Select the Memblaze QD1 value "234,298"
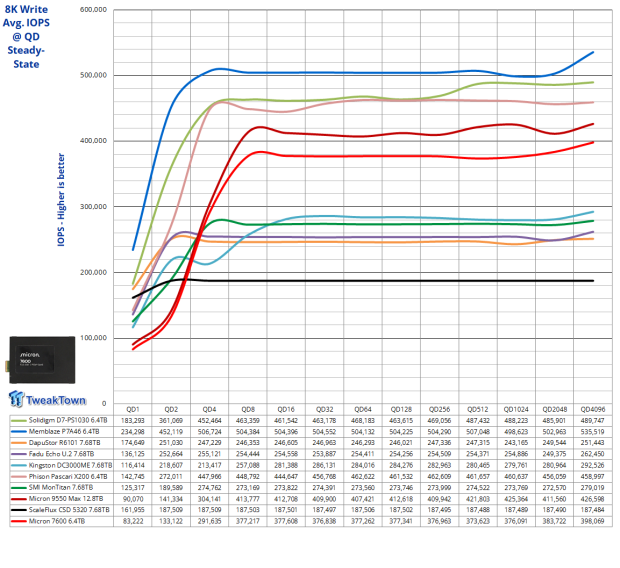 [133, 432]
